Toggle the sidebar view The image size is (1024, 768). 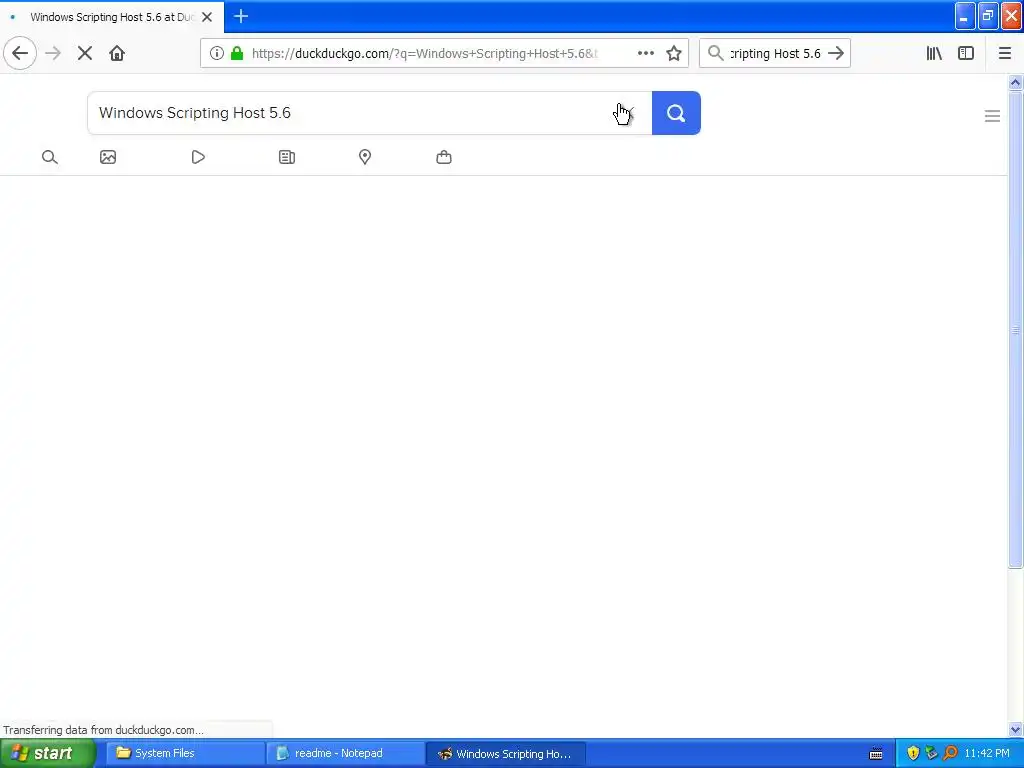point(966,53)
